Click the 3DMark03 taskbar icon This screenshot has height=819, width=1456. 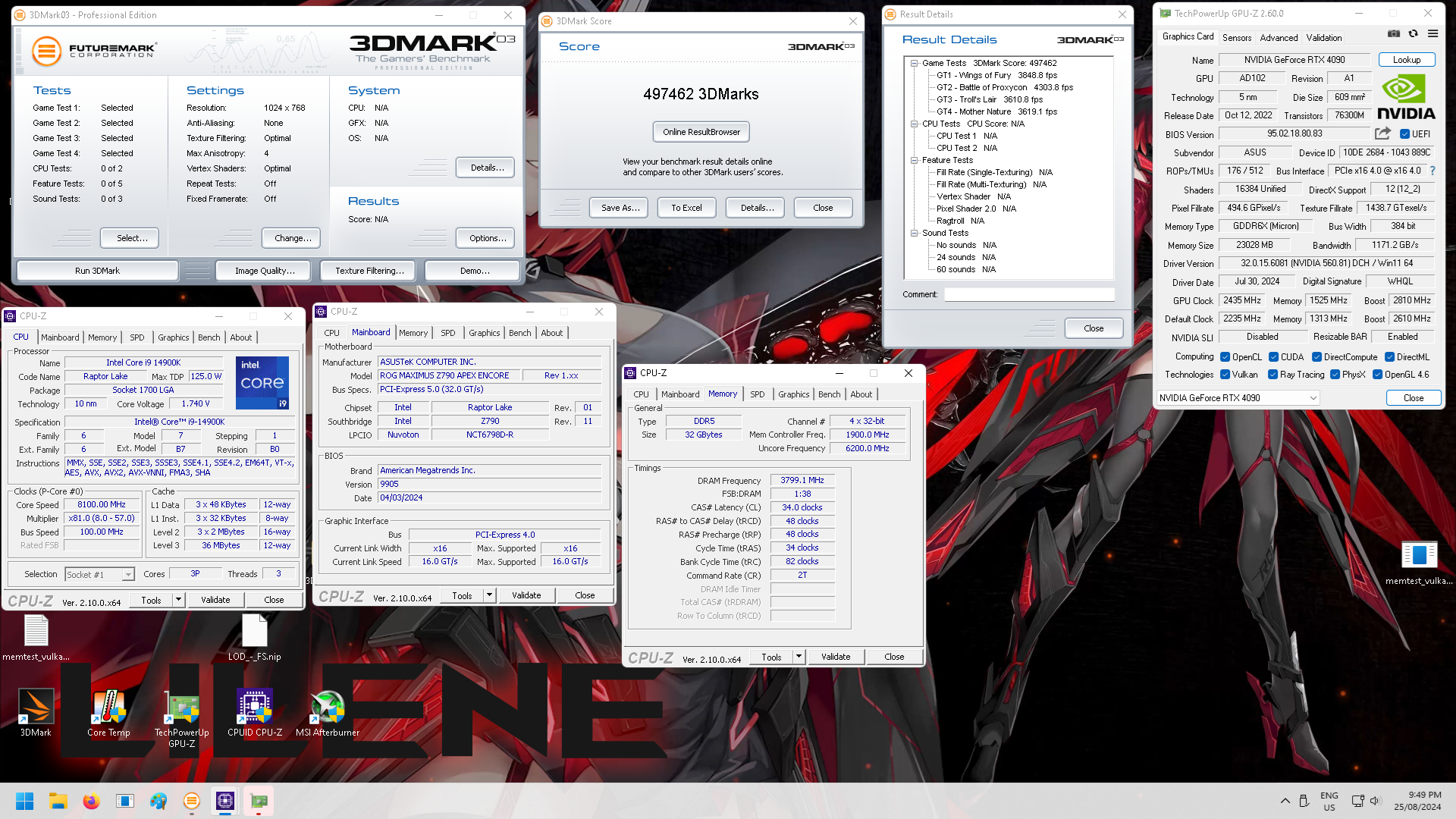[192, 801]
